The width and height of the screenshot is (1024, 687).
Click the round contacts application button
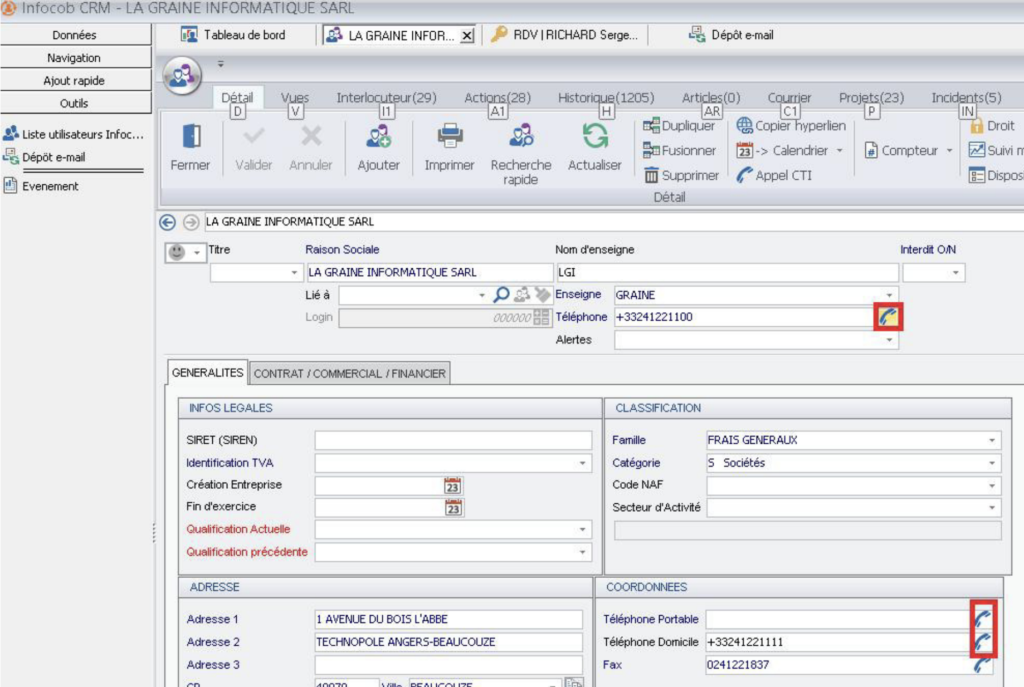click(x=182, y=76)
